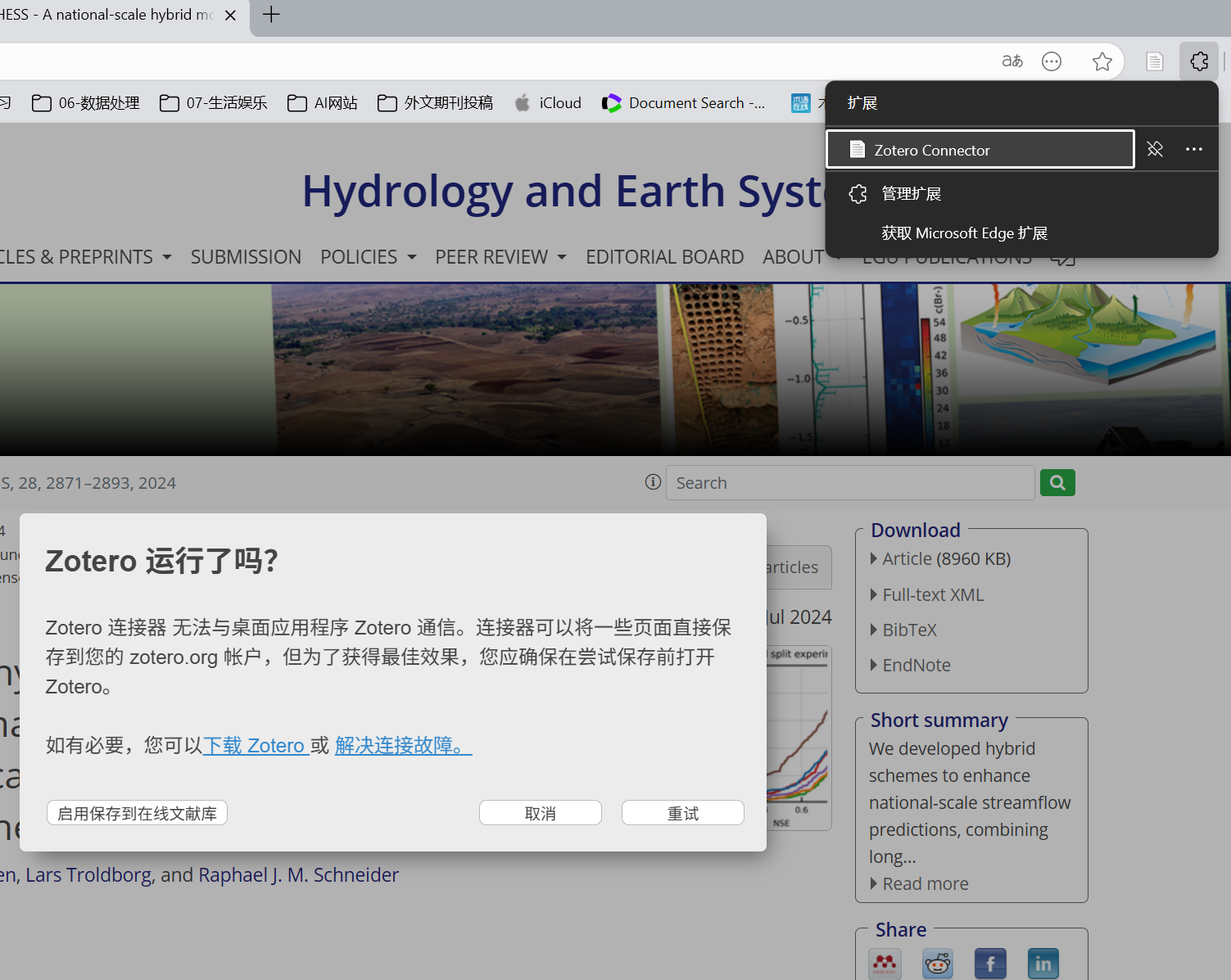Click the search info icon

click(x=653, y=482)
